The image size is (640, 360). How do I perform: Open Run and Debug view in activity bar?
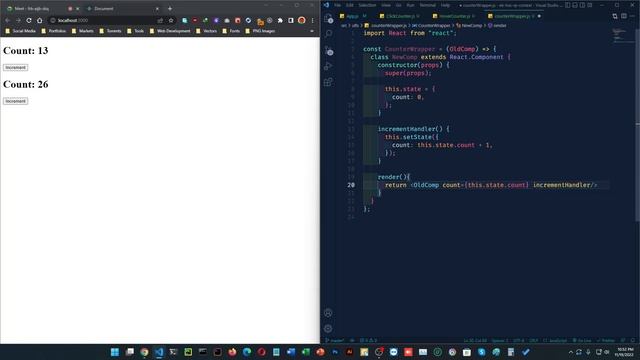coord(328,66)
